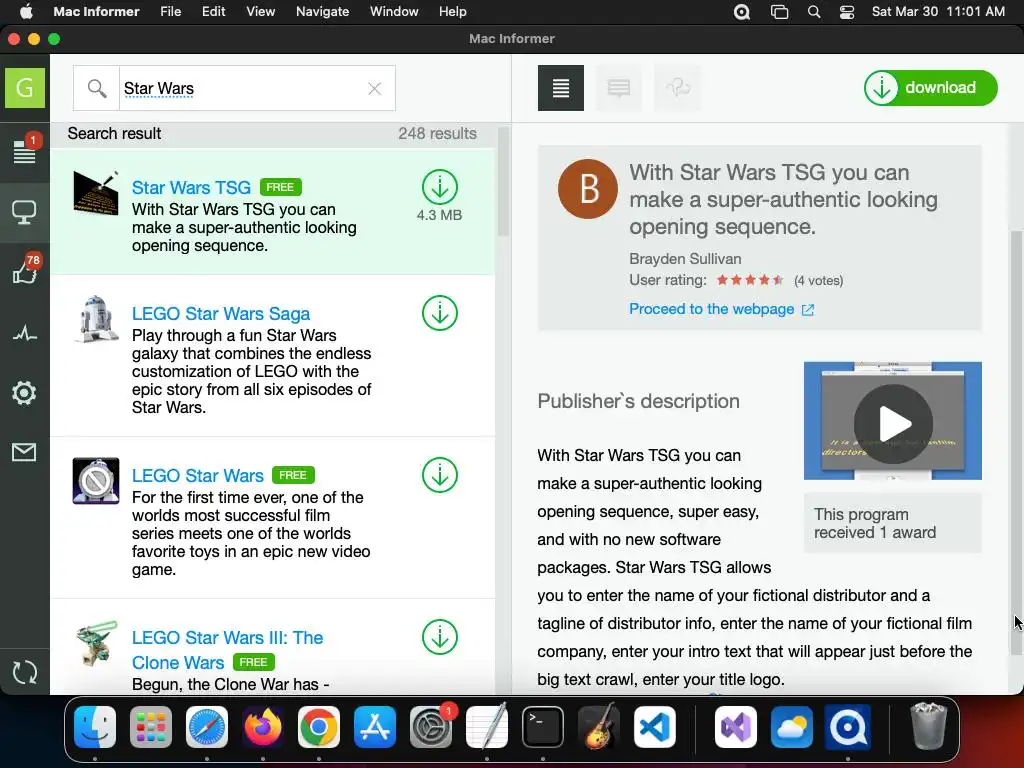Clear the Star Wars search text
1024x768 pixels.
374,89
